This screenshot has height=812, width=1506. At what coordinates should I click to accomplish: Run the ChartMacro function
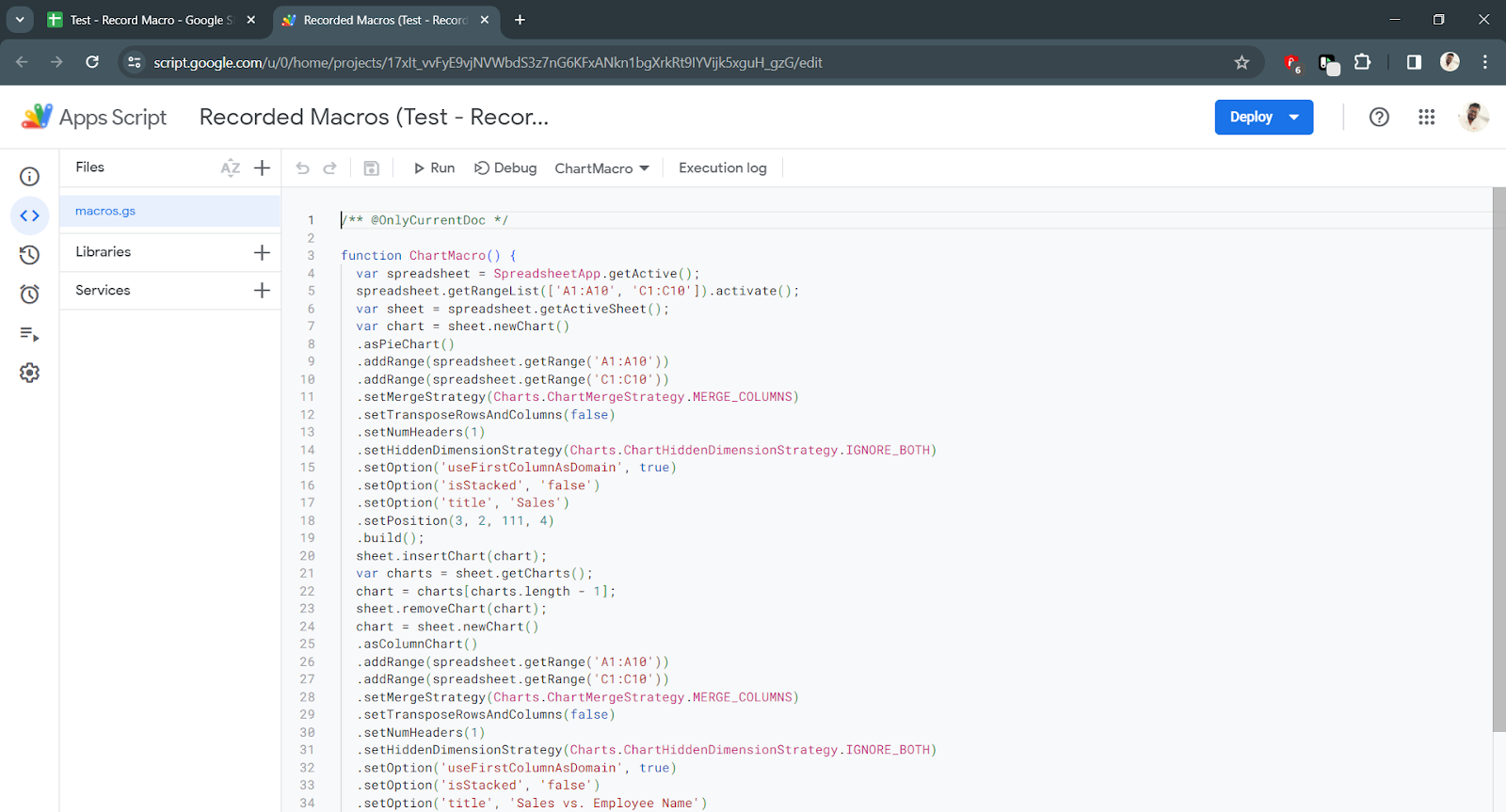[x=434, y=168]
